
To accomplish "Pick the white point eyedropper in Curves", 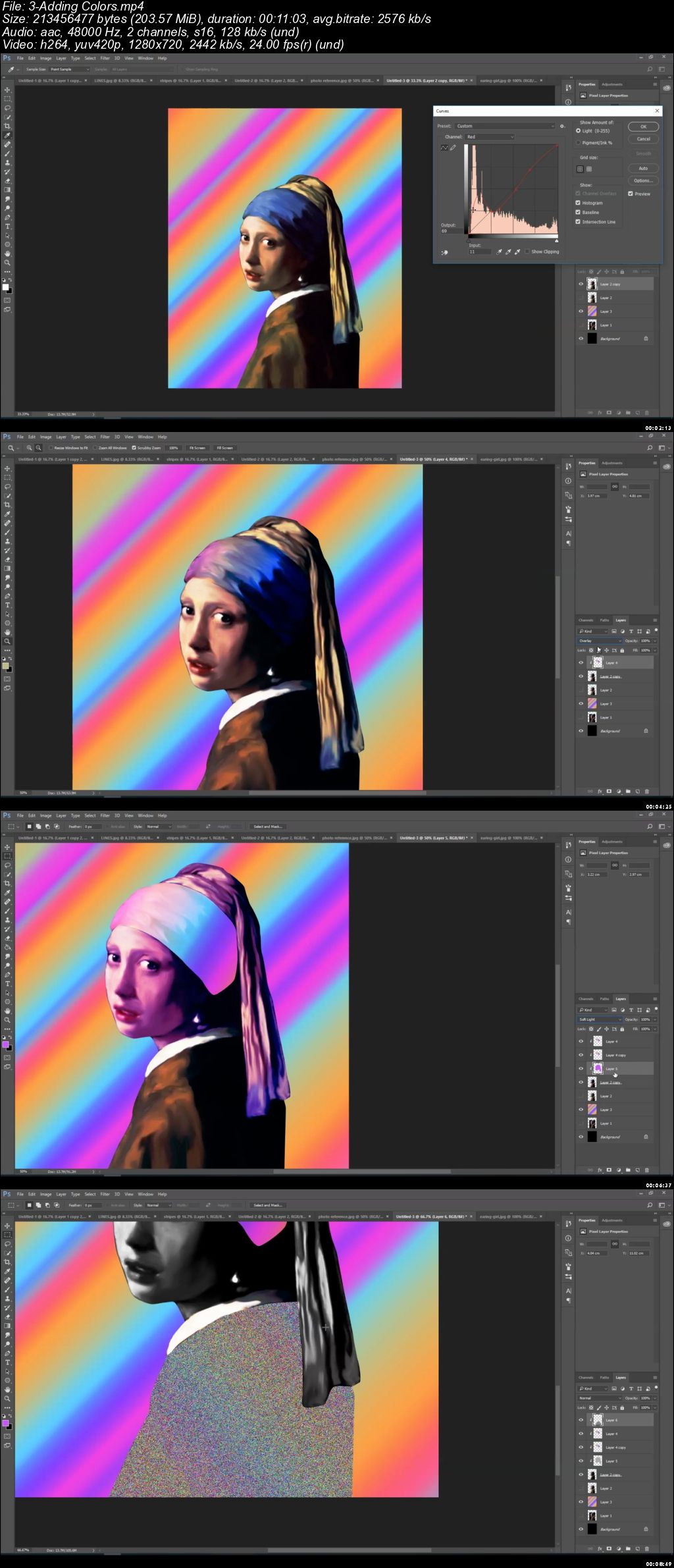I will point(517,252).
